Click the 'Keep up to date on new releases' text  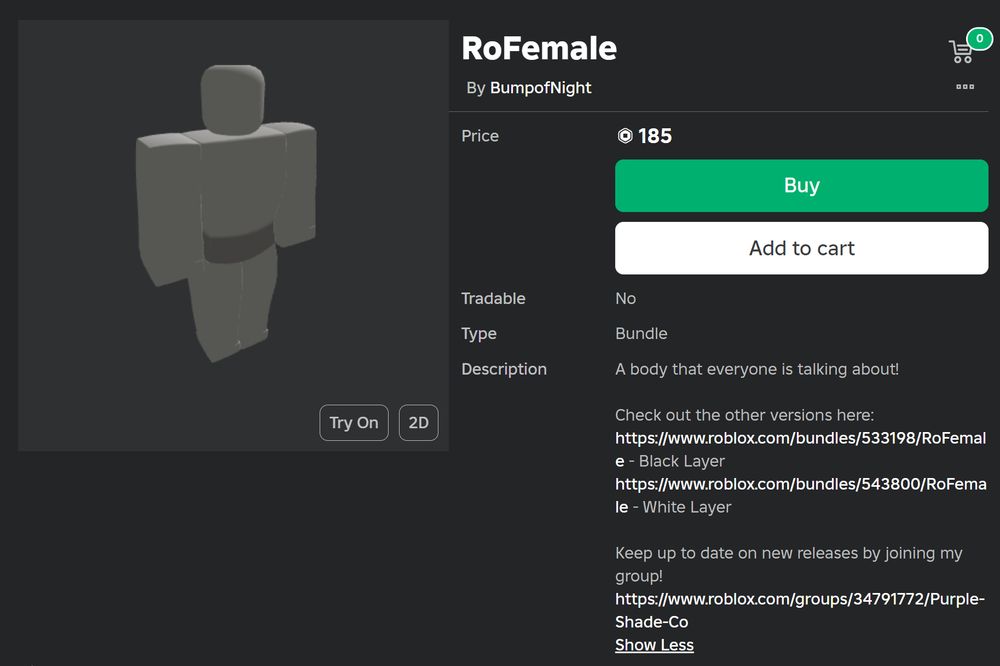pos(789,564)
